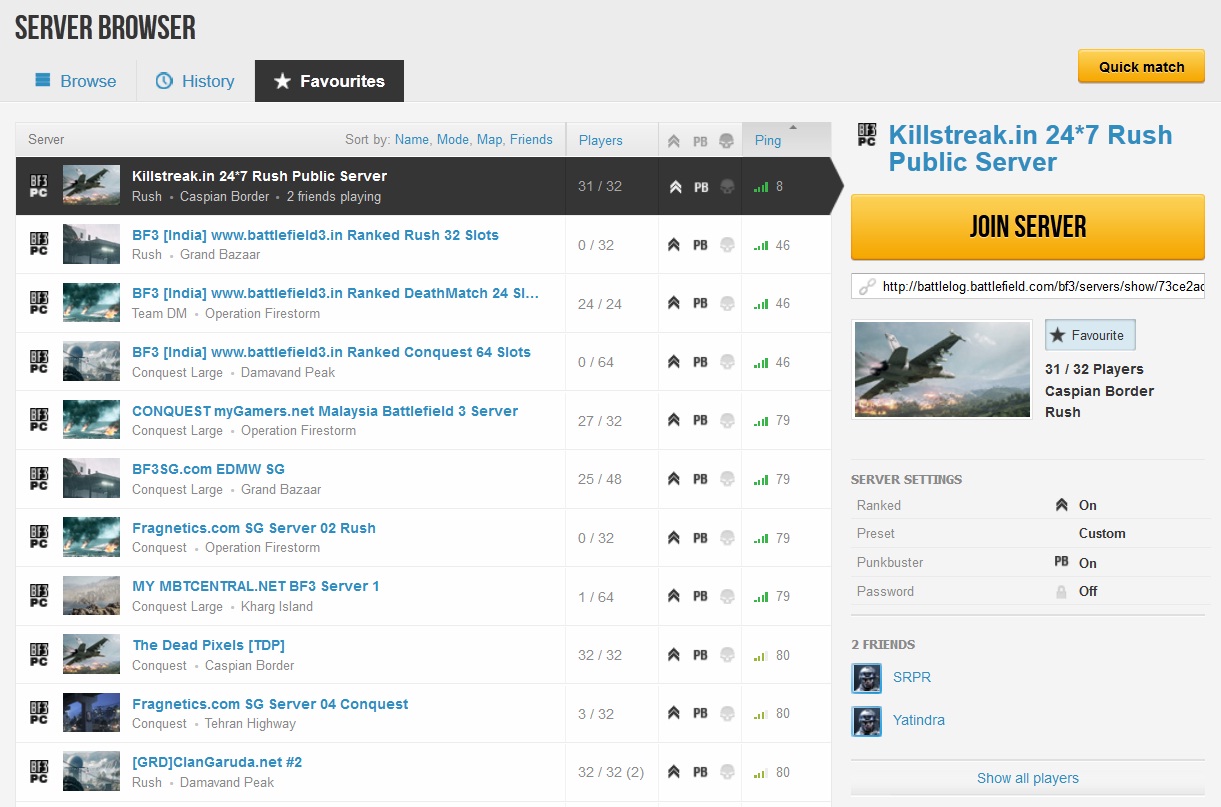Click the History tab clock icon
The height and width of the screenshot is (807, 1221).
click(164, 81)
